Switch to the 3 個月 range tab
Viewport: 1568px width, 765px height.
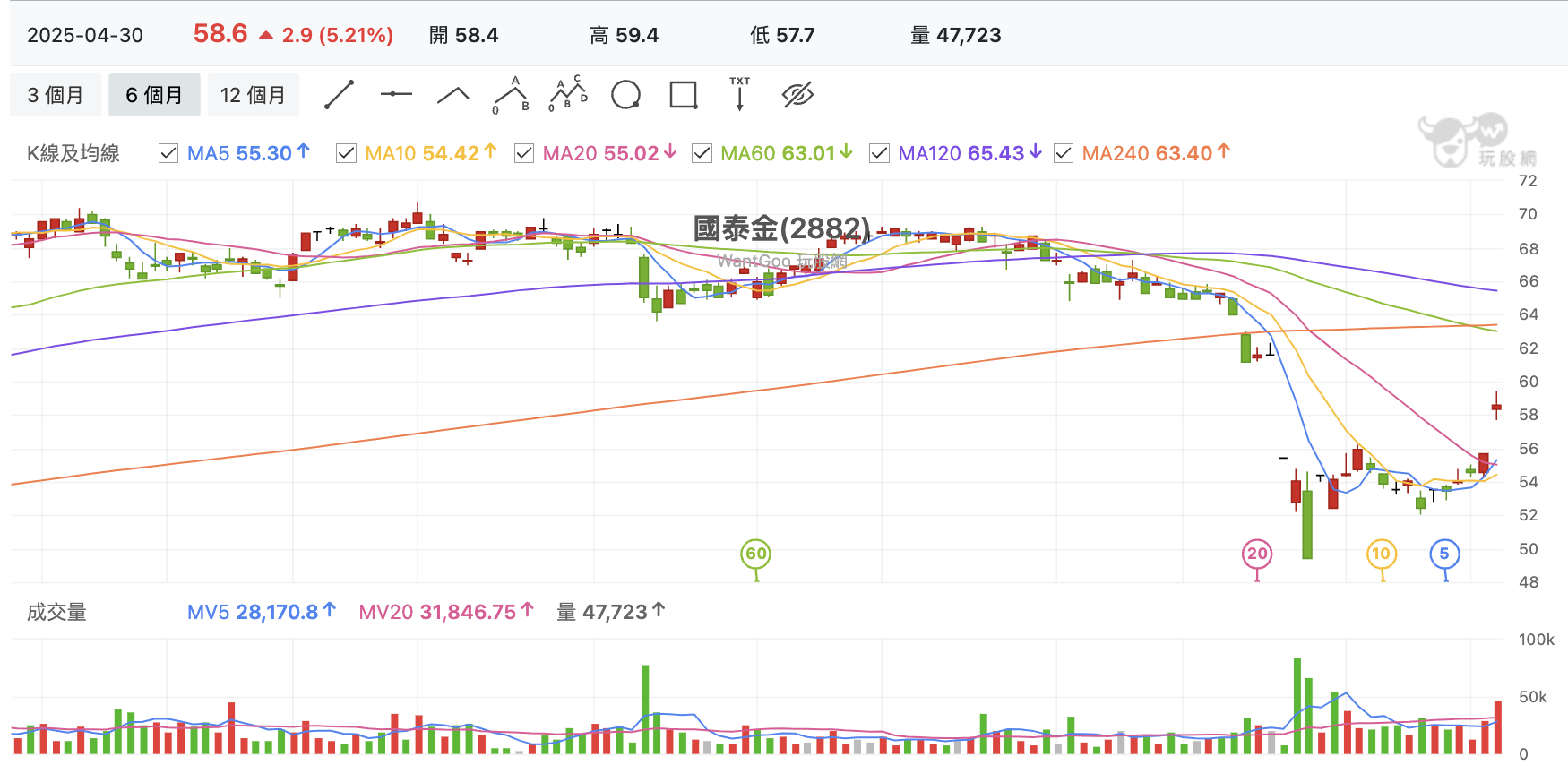tap(56, 95)
